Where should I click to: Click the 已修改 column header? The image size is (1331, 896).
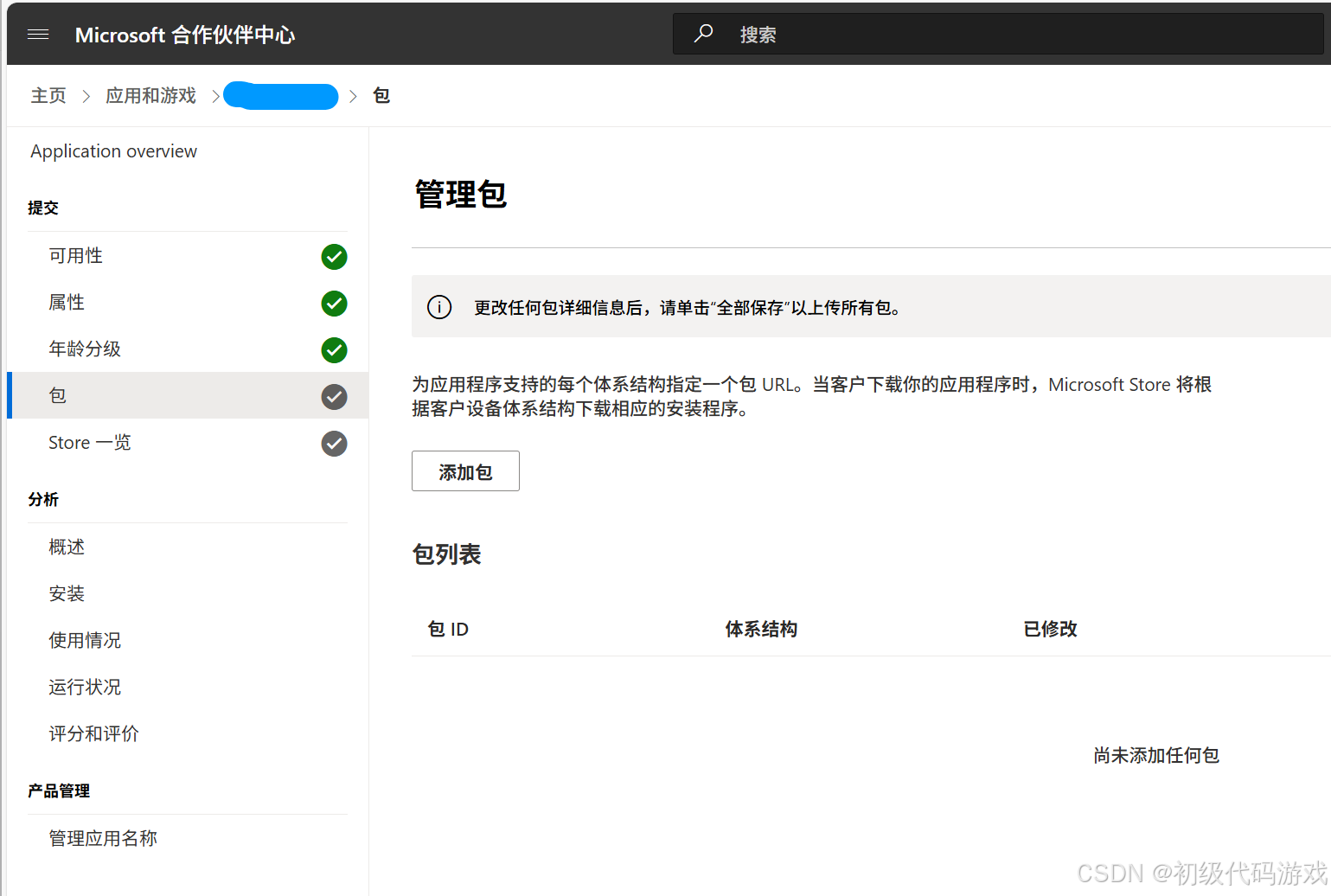[1050, 630]
